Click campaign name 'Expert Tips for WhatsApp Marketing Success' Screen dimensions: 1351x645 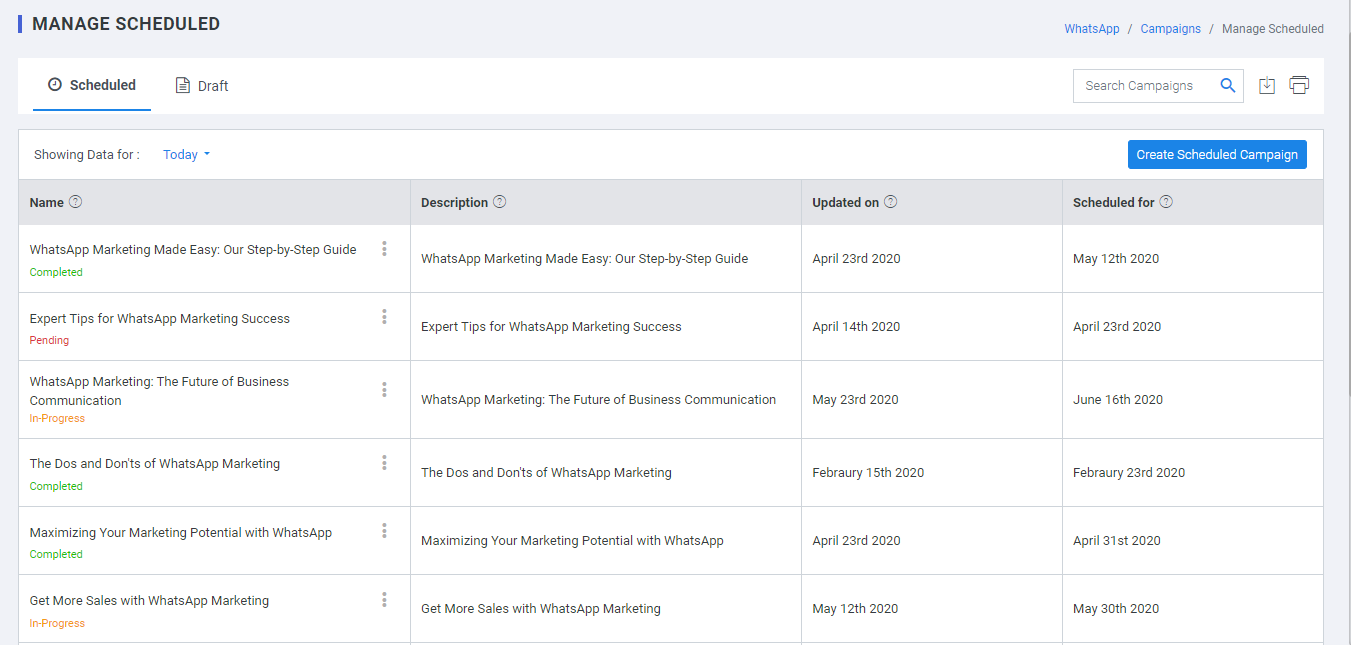[x=160, y=319]
